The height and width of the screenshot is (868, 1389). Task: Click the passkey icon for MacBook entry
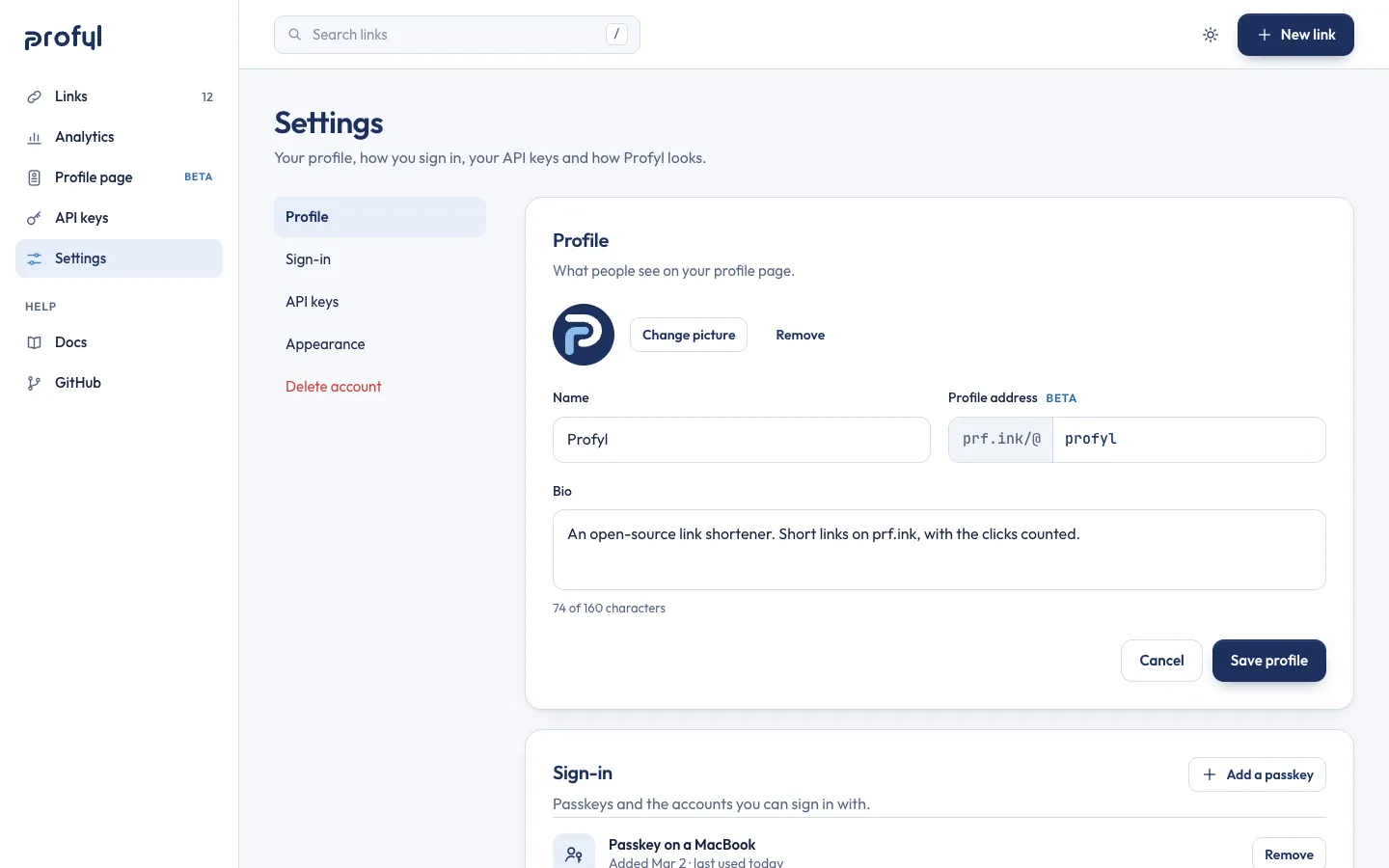point(574,854)
